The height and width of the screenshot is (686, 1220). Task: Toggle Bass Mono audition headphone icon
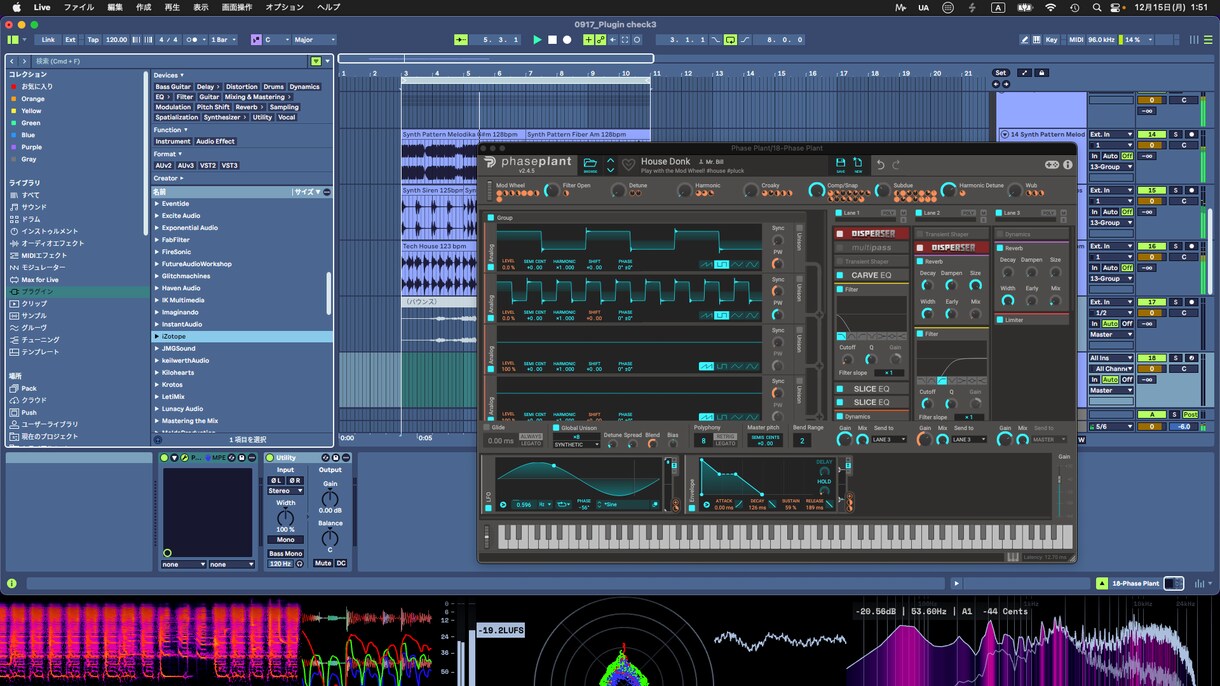[x=299, y=564]
